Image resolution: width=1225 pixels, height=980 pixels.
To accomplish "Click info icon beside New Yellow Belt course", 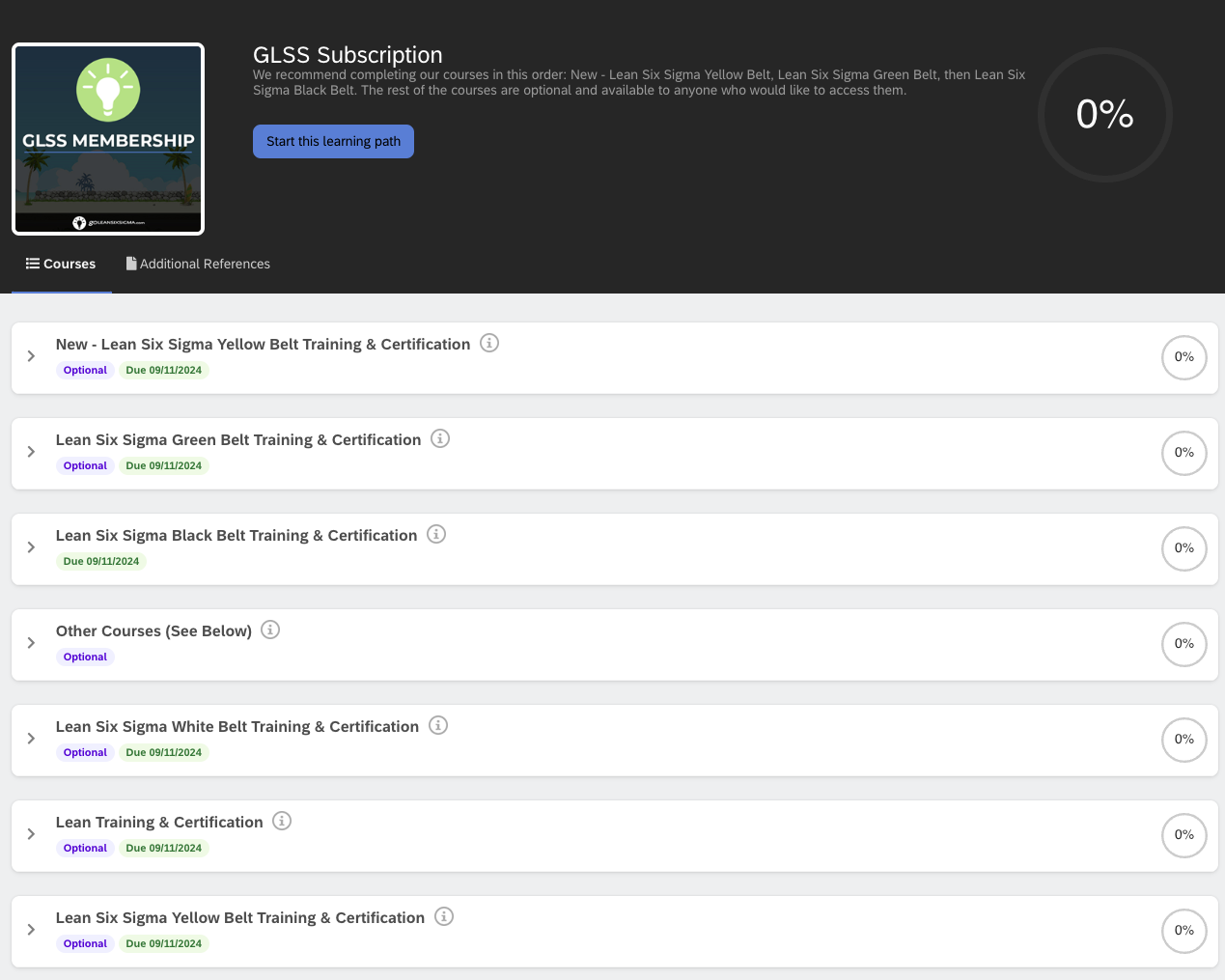I will point(489,343).
